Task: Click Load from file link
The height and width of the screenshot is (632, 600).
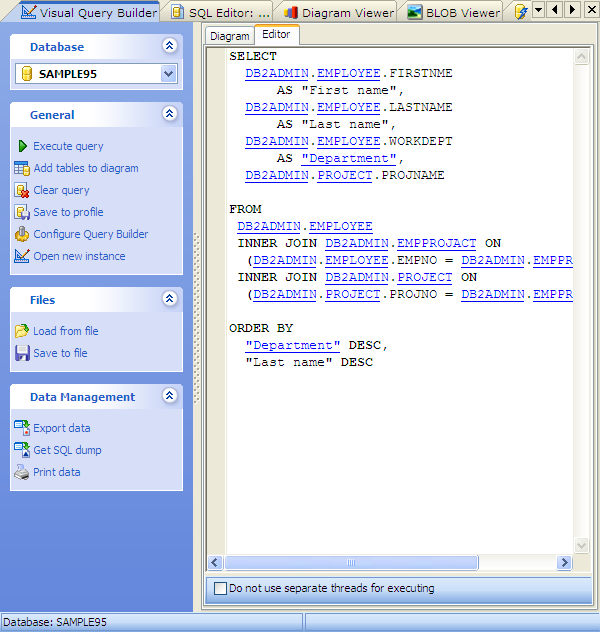Action: coord(66,331)
